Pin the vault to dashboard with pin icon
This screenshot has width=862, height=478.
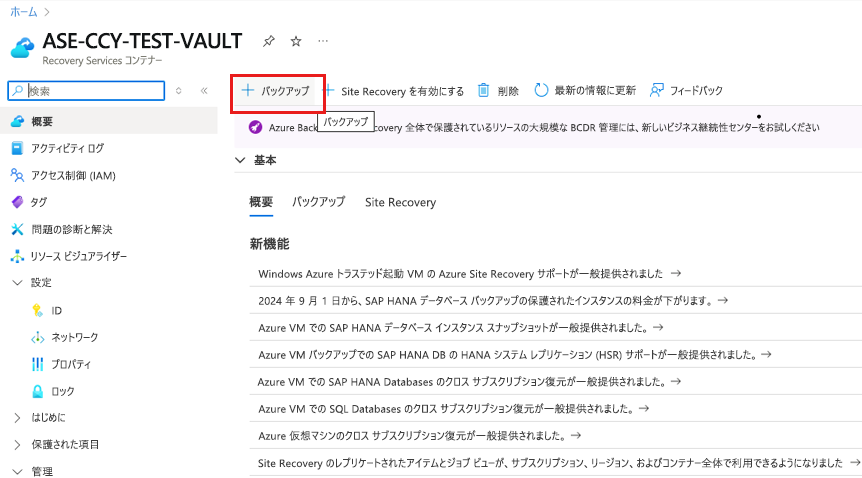268,41
